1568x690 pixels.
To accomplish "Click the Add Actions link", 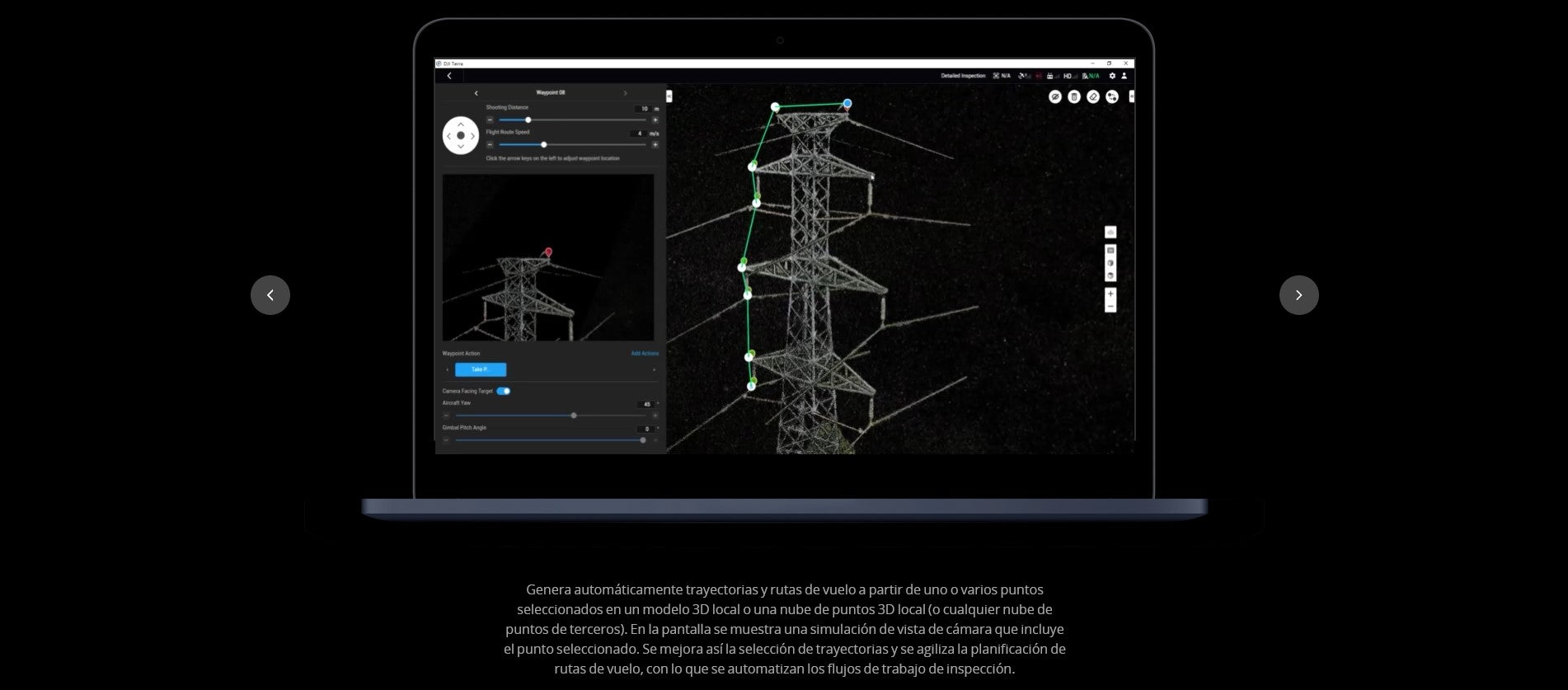I will click(x=645, y=354).
